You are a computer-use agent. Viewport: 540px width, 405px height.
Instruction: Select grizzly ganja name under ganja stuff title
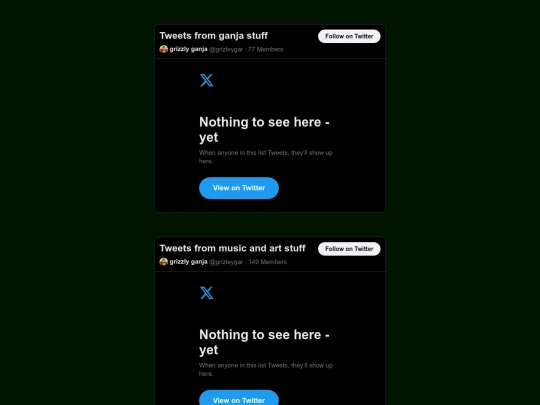click(x=188, y=49)
